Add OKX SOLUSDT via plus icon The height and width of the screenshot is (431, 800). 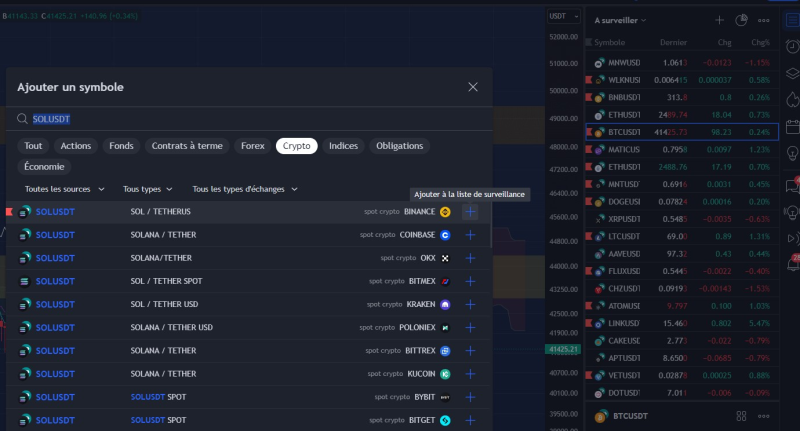(x=470, y=258)
